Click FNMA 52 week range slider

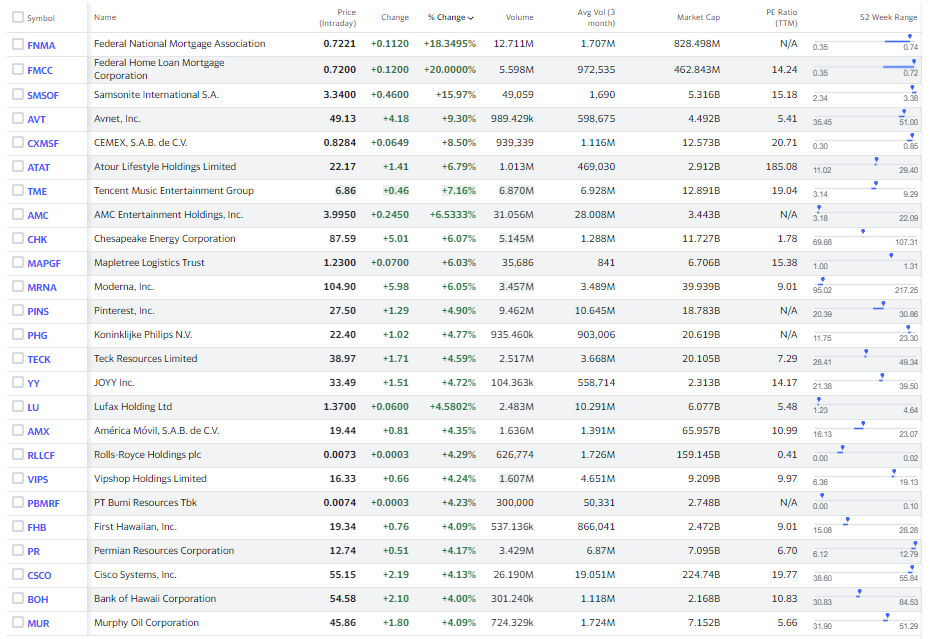point(865,41)
